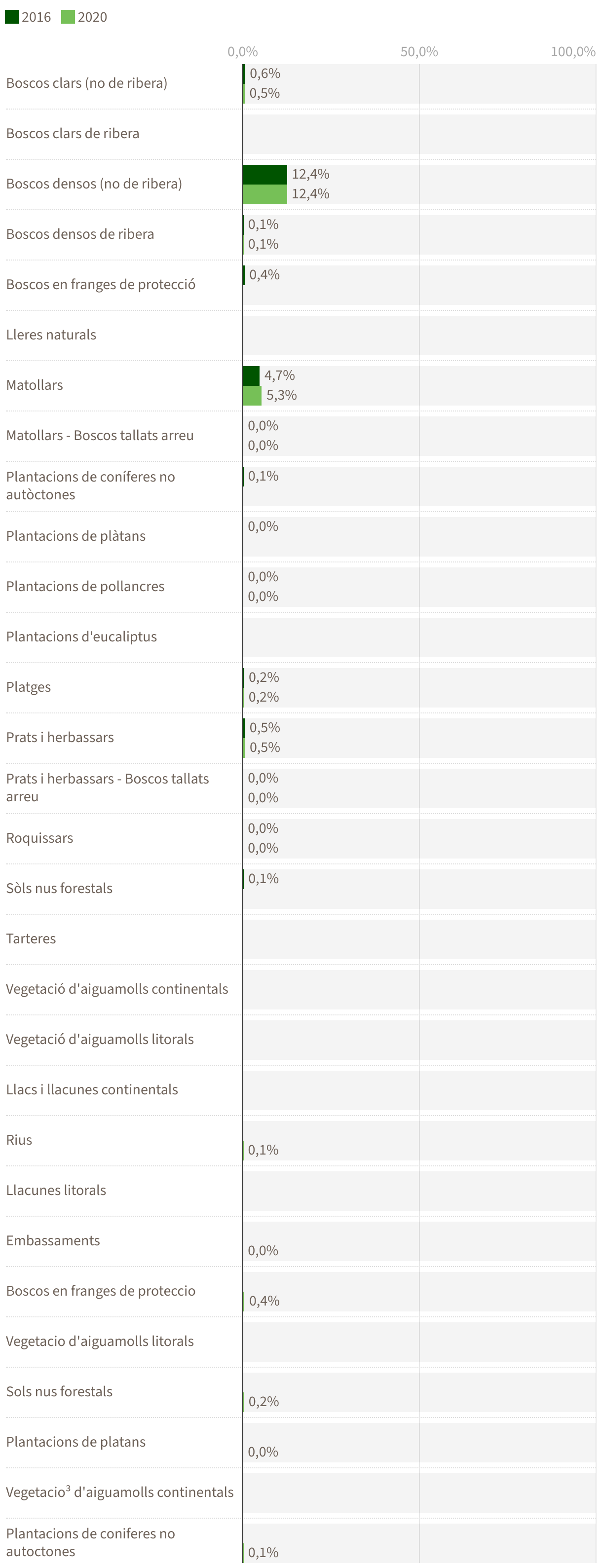The width and height of the screenshot is (602, 1568).
Task: Click the Prats i herbassars label
Action: (x=60, y=737)
